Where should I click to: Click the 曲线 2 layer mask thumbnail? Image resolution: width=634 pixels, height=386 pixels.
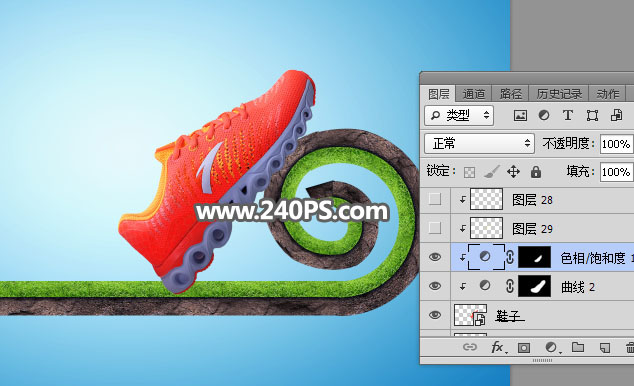[x=535, y=286]
